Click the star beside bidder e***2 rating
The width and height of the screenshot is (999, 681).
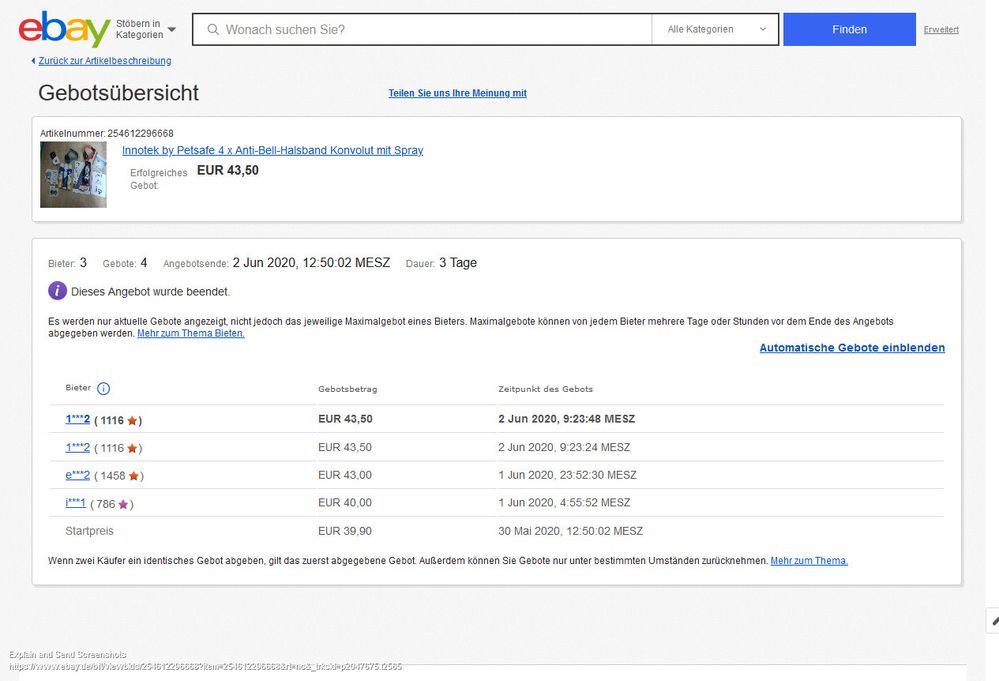pyautogui.click(x=134, y=476)
